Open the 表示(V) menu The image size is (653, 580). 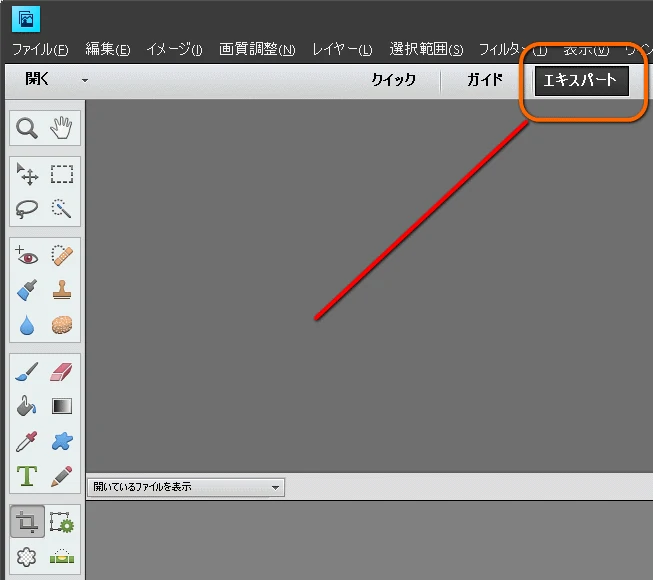point(586,50)
